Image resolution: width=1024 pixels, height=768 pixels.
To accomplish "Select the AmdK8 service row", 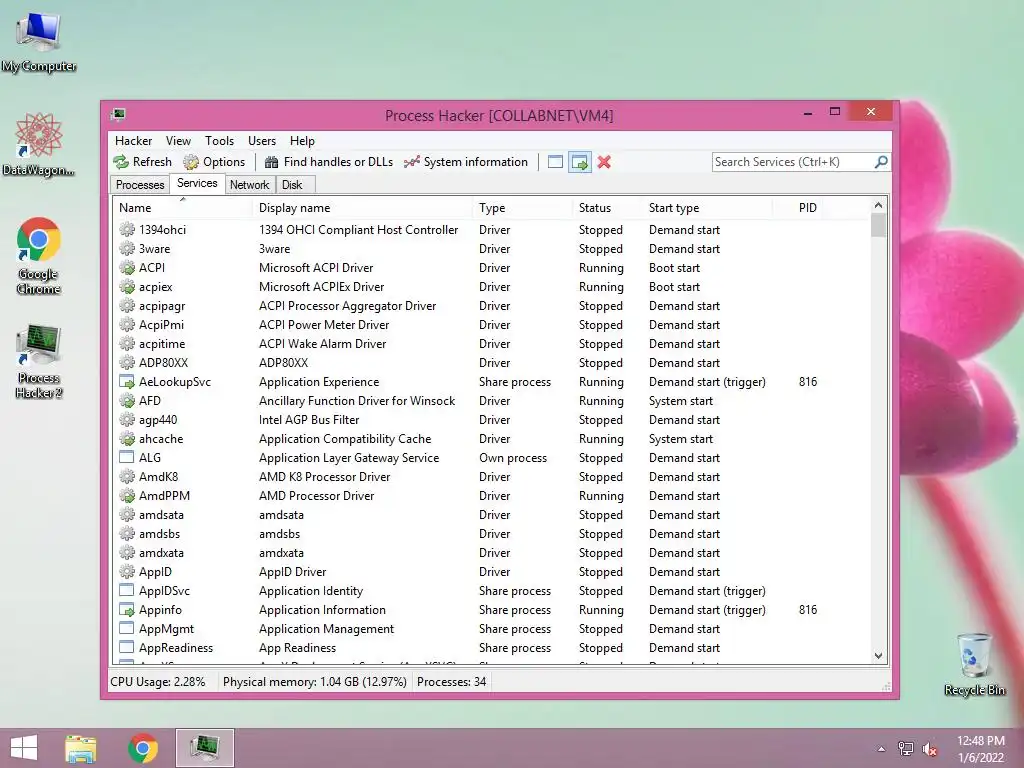I will pos(491,476).
